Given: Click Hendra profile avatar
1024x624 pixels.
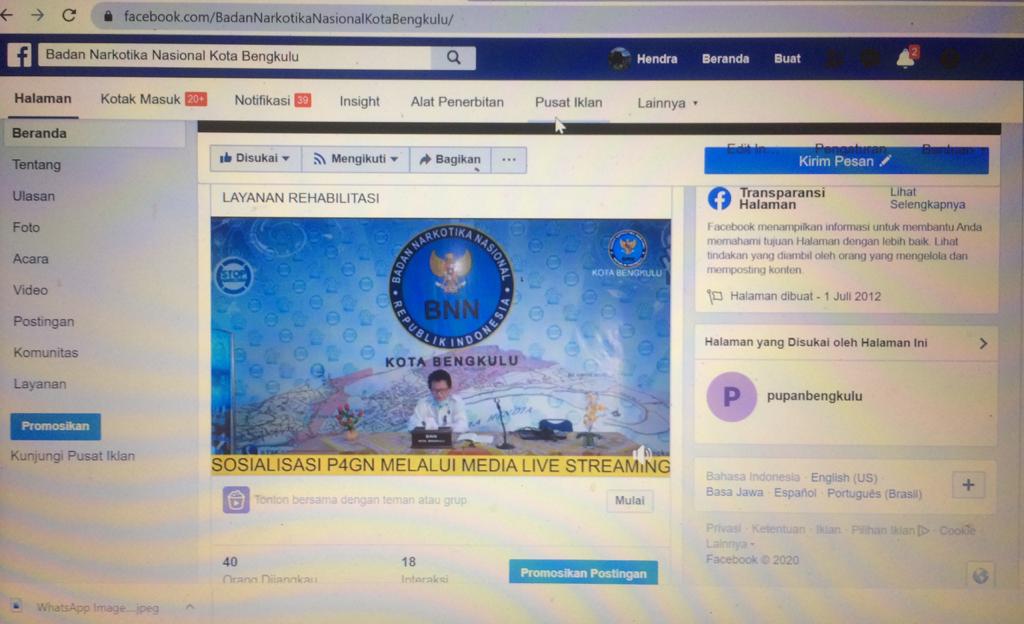Looking at the screenshot, I should pos(618,59).
